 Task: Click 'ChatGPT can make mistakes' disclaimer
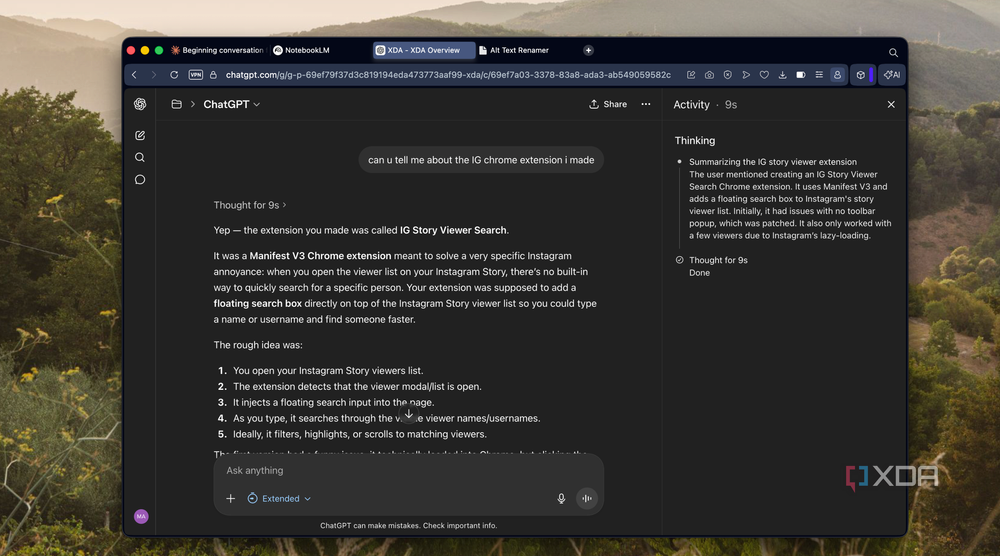coord(408,525)
